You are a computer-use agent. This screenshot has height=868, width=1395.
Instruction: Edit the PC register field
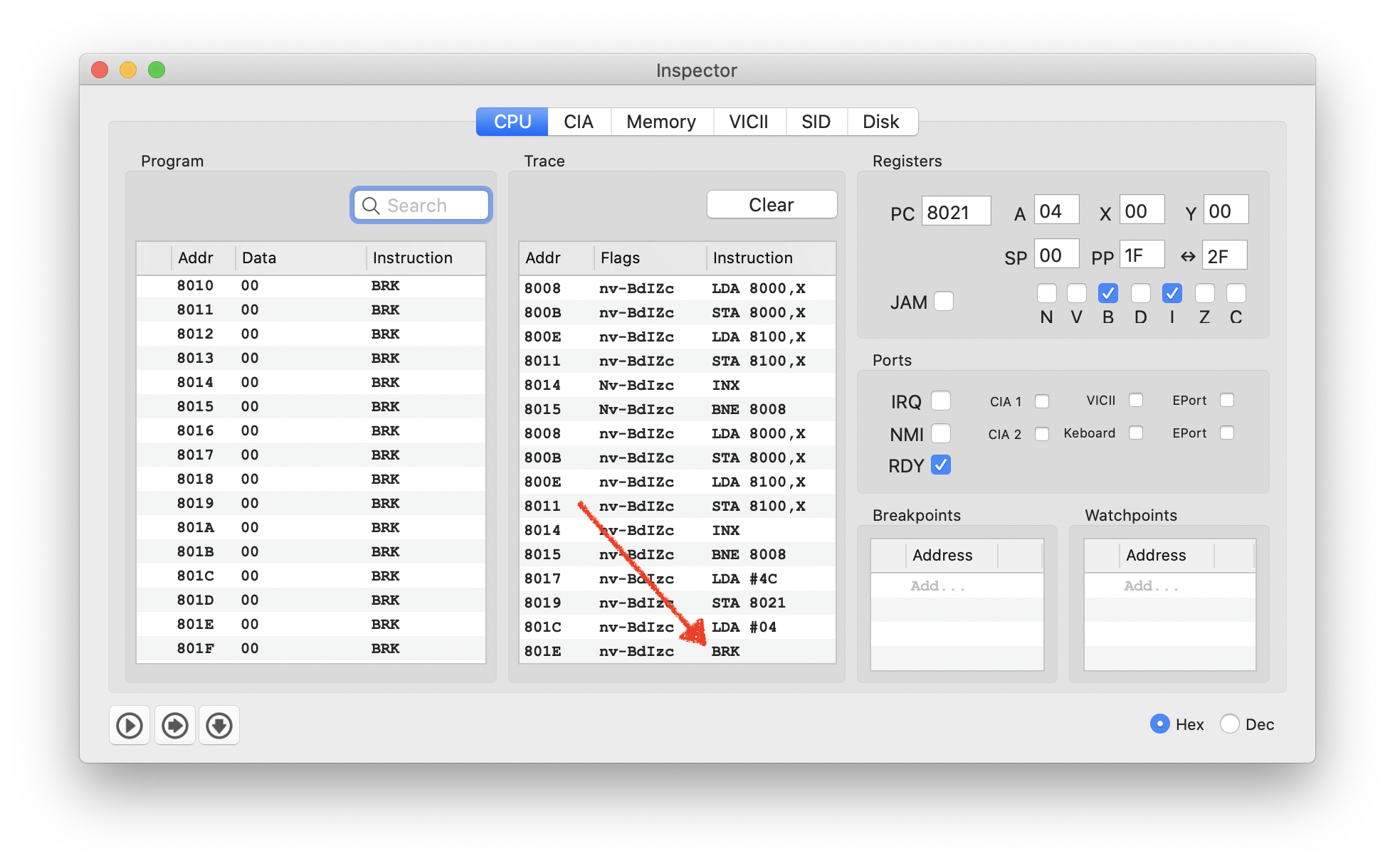click(x=956, y=211)
